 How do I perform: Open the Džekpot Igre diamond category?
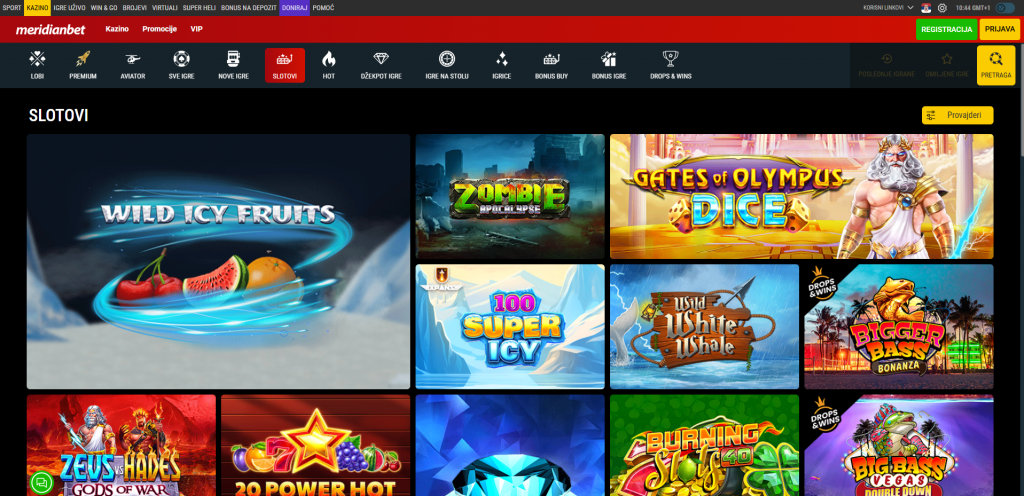[381, 65]
